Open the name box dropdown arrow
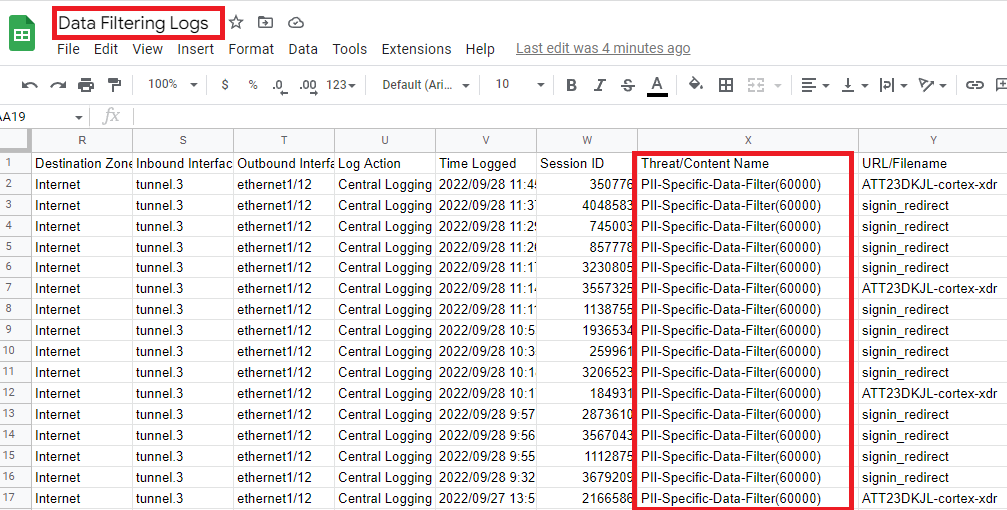This screenshot has width=1007, height=510. 78,118
